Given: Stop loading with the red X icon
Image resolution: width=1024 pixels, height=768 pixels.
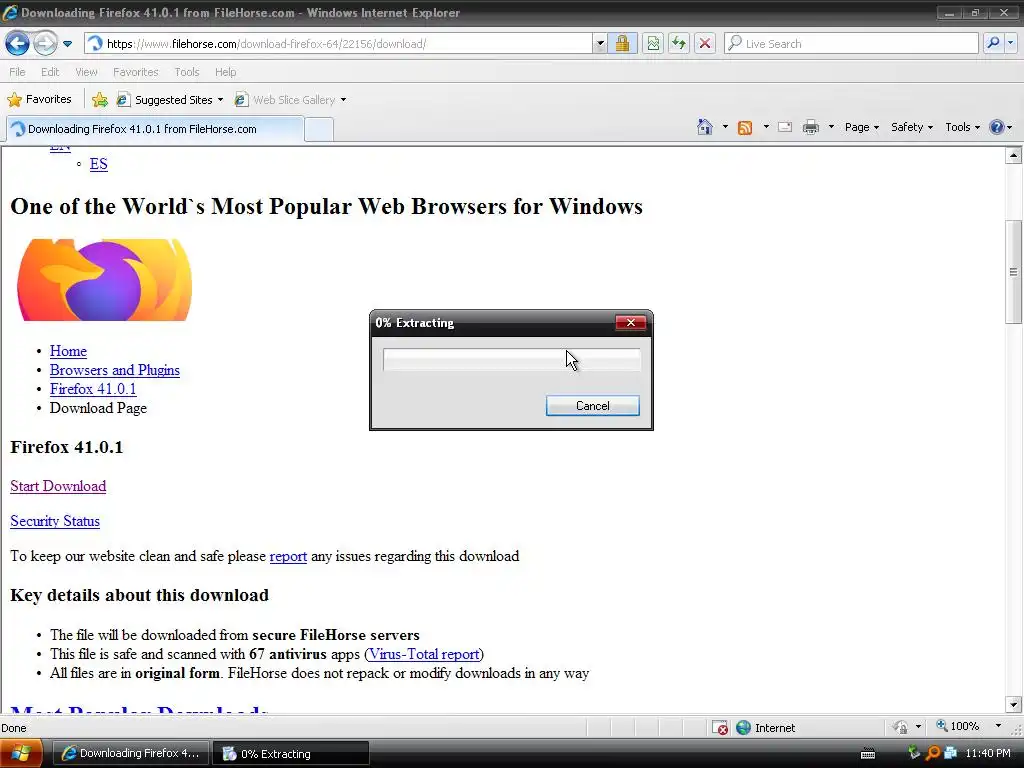Looking at the screenshot, I should click(x=705, y=44).
